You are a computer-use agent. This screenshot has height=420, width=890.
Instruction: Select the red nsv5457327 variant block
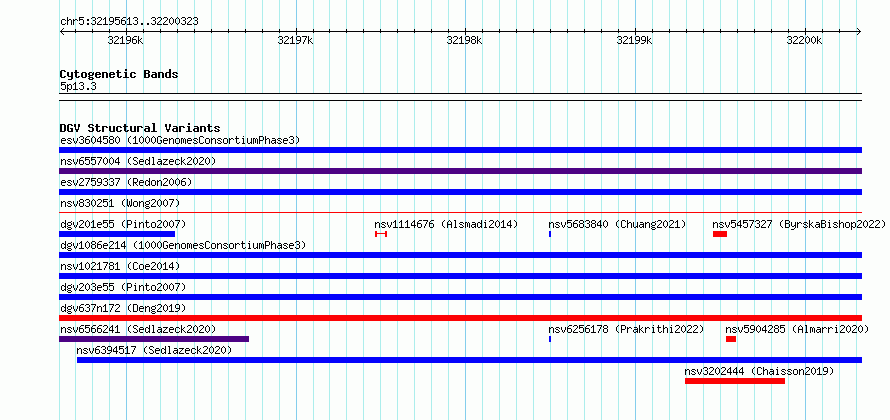coord(720,234)
